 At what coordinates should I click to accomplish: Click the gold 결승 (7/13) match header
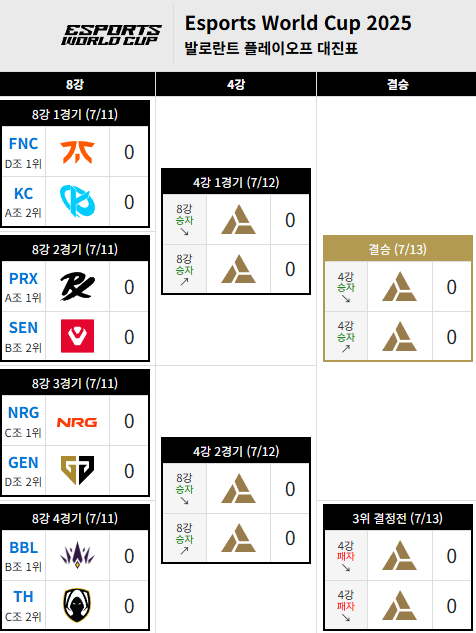click(x=398, y=249)
